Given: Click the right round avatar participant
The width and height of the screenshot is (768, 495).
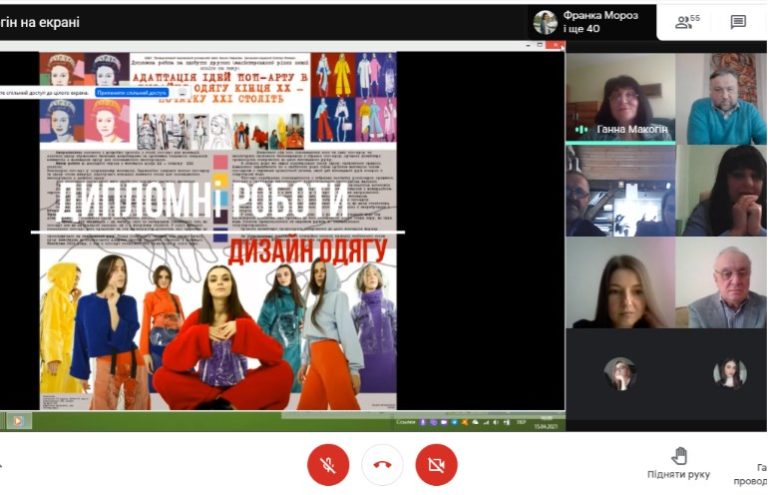Looking at the screenshot, I should [730, 374].
